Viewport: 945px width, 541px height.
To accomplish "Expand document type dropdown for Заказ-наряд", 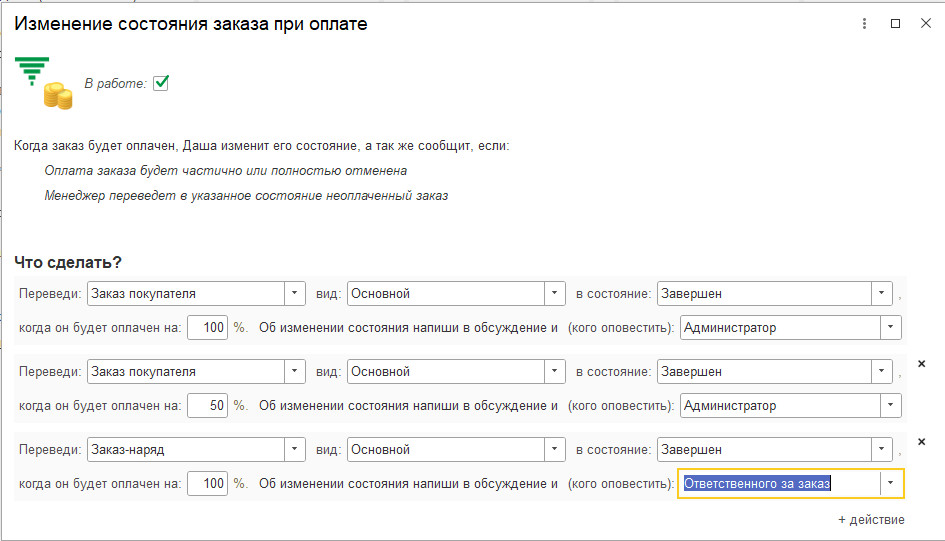I will (295, 449).
